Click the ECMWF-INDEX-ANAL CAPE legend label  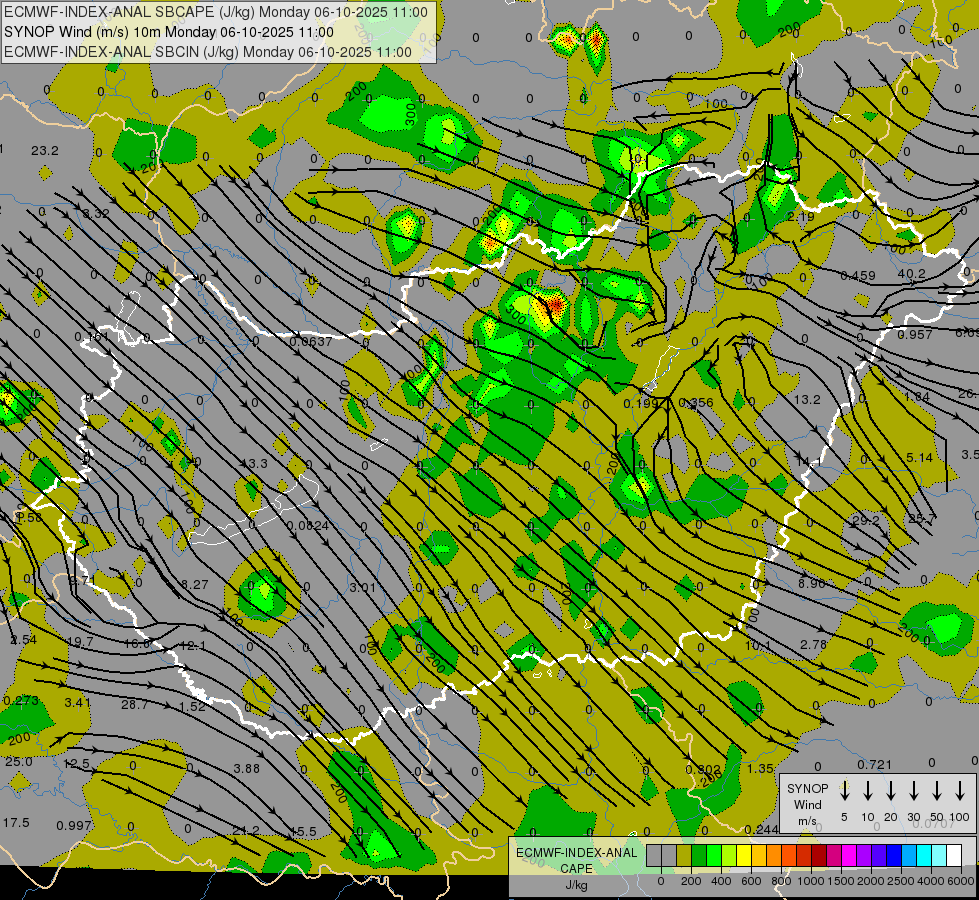point(576,860)
